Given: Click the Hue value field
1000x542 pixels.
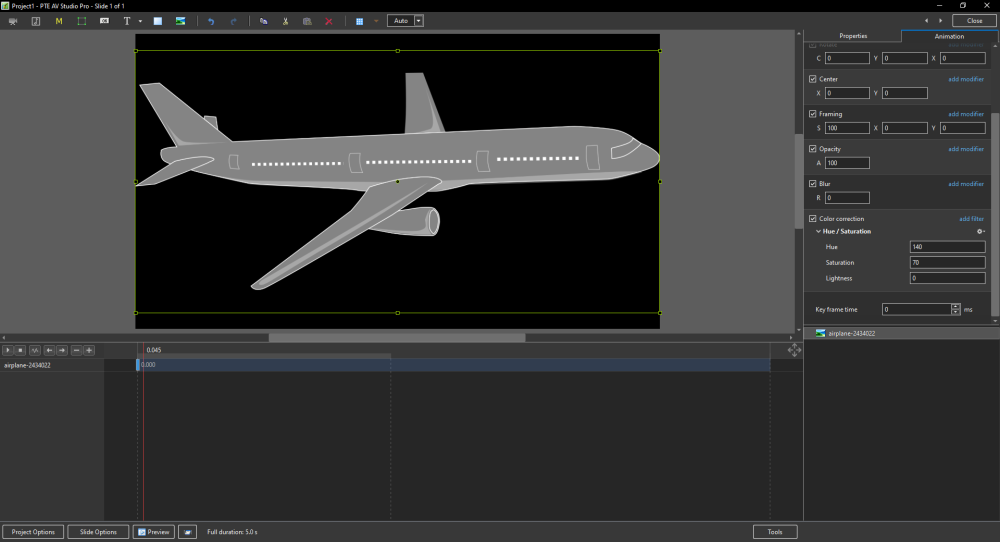Looking at the screenshot, I should tap(947, 247).
